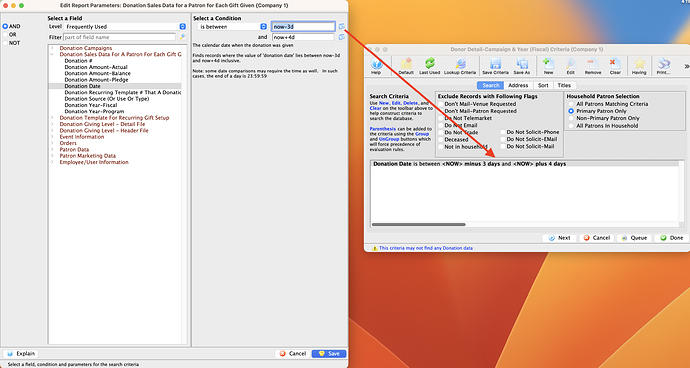
Task: Expand the Donation Campaigns tree node
Action: [52, 48]
